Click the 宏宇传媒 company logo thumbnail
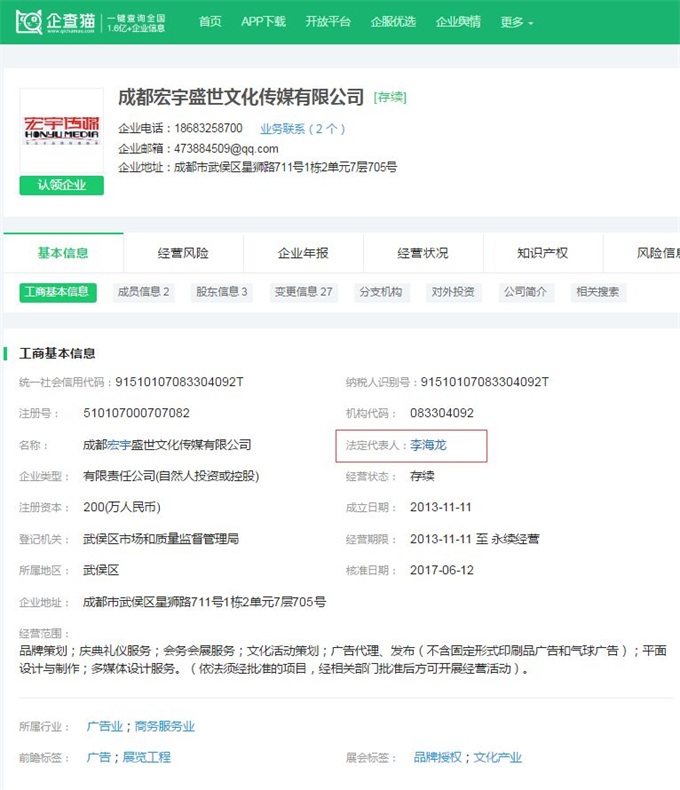Viewport: 680px width, 790px height. [x=61, y=130]
